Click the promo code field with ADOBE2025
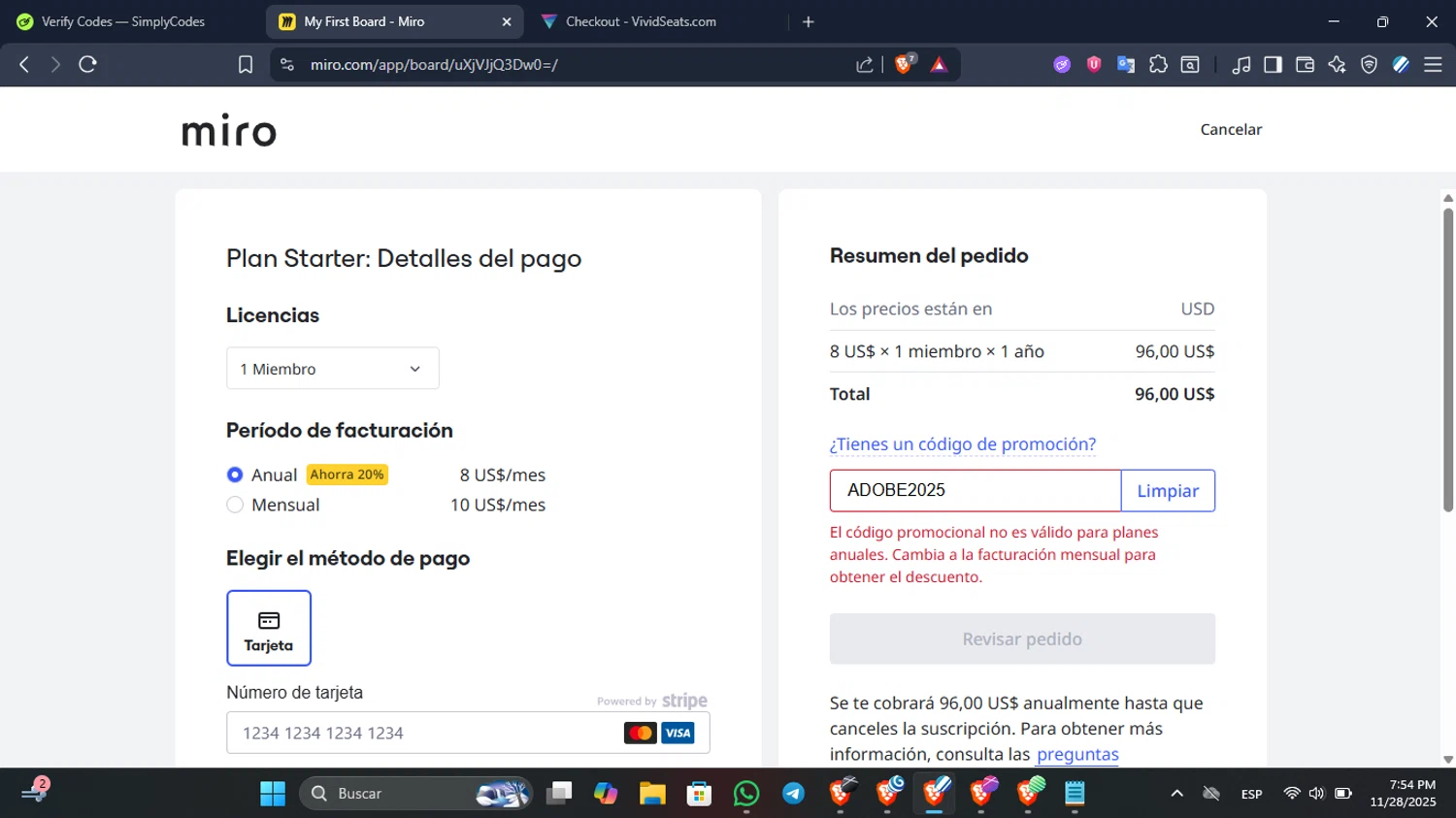1456x818 pixels. (x=976, y=491)
